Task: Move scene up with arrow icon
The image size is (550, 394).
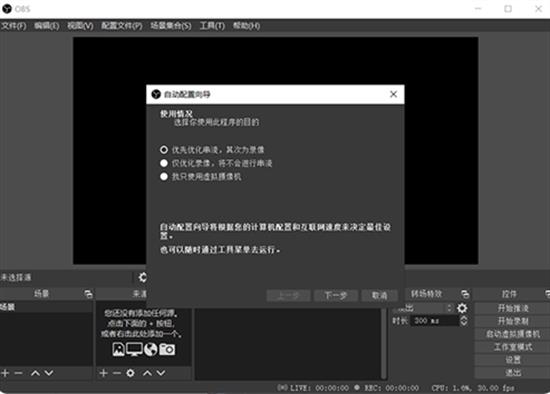Action: pos(35,373)
